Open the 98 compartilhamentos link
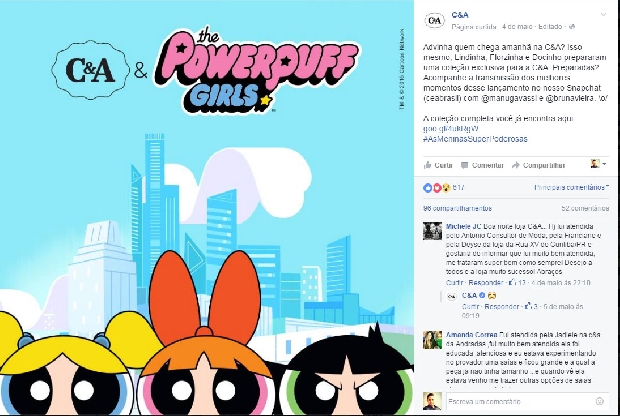The height and width of the screenshot is (416, 620). pos(457,208)
